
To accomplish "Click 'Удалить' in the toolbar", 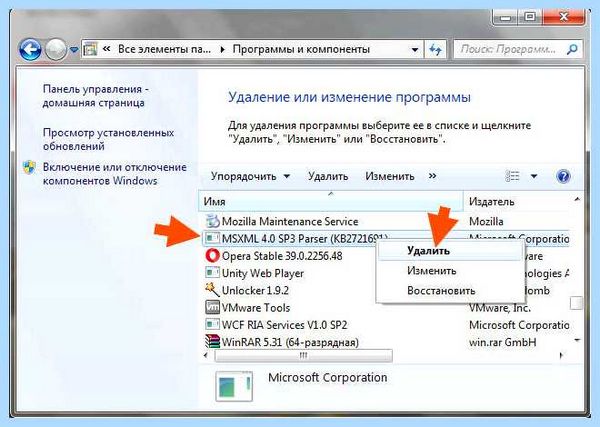I will 328,176.
